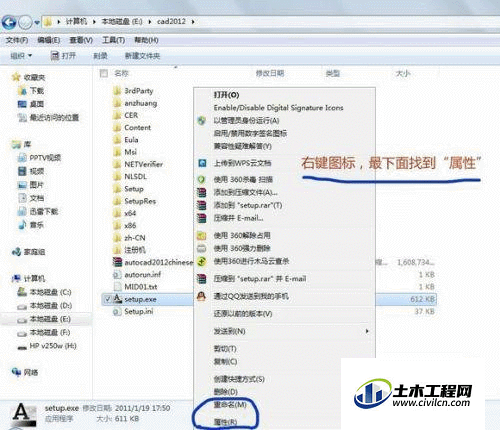Choose 使用360进行木马云查杀 entry
Image resolution: width=500 pixels, height=430 pixels.
click(251, 261)
